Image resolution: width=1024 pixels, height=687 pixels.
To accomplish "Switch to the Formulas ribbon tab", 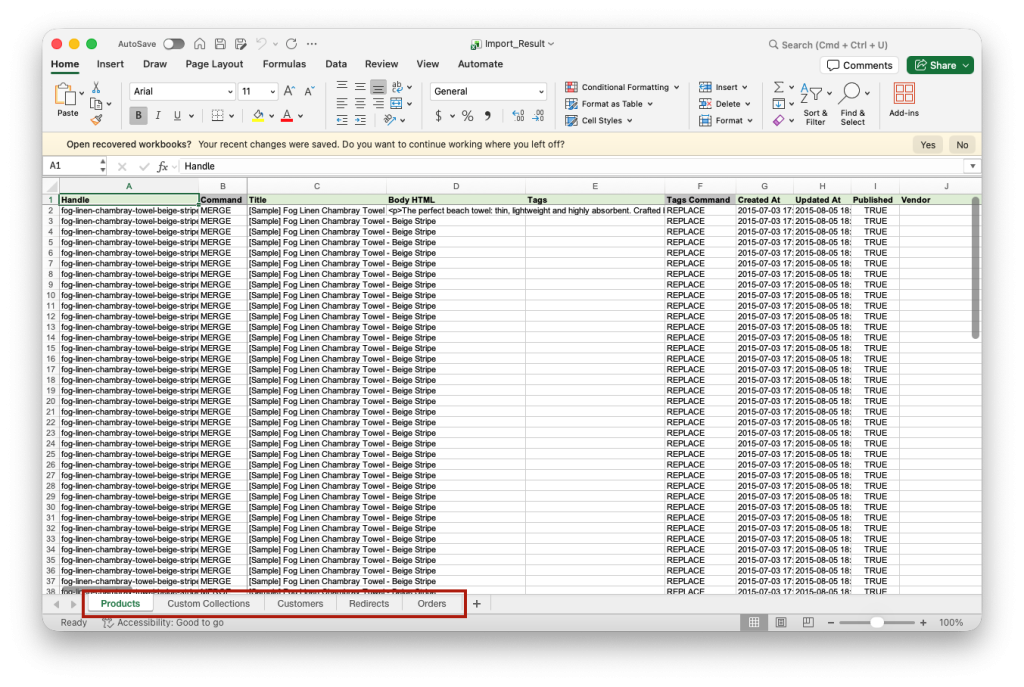I will point(285,63).
